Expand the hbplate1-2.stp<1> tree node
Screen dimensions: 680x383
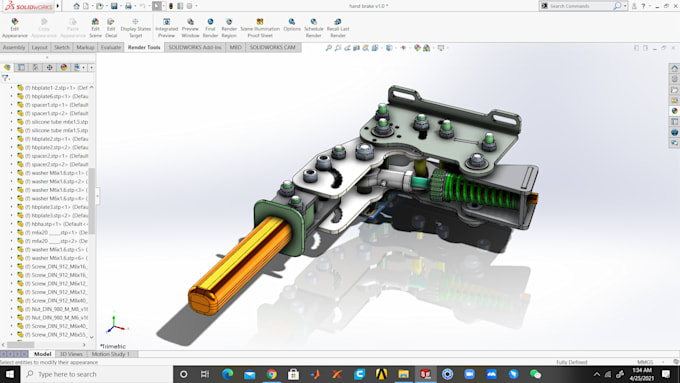[12, 88]
